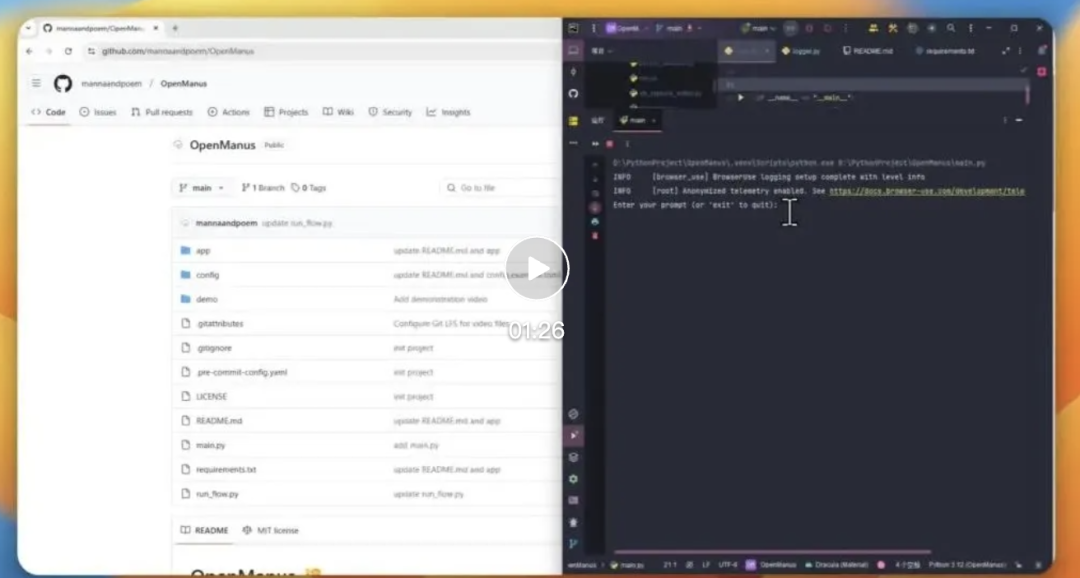The height and width of the screenshot is (578, 1080).
Task: Open the Git branch main dropdown in the IDE
Action: [678, 28]
